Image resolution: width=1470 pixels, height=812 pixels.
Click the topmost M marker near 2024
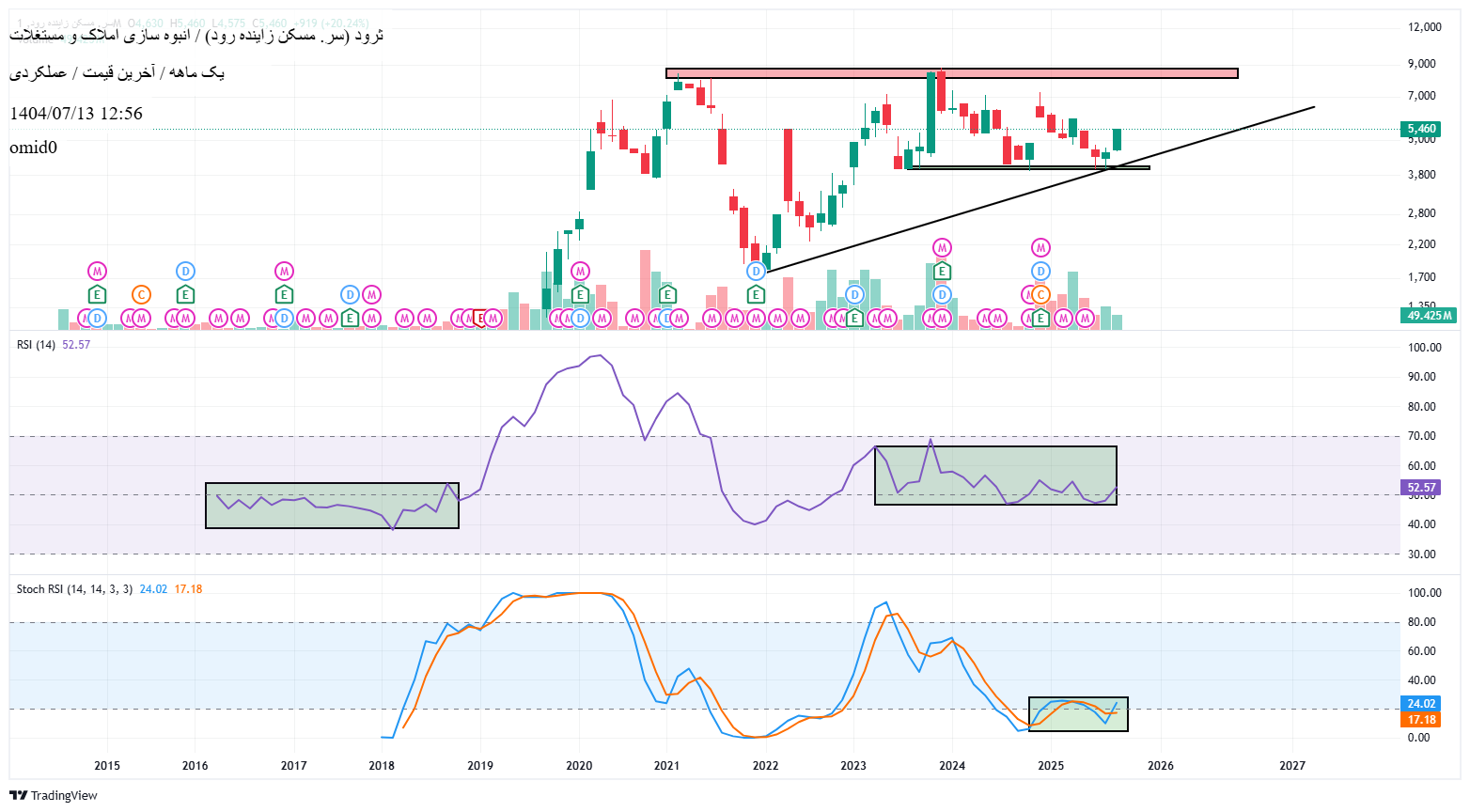942,248
